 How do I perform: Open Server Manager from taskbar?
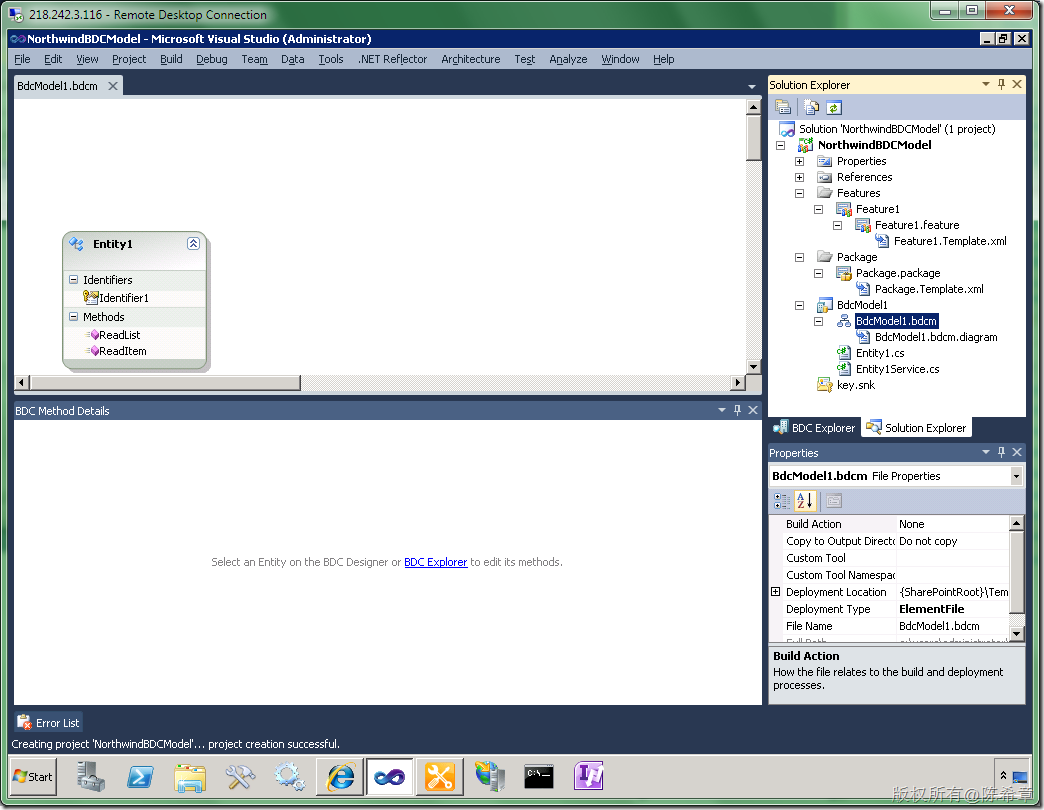pos(91,777)
